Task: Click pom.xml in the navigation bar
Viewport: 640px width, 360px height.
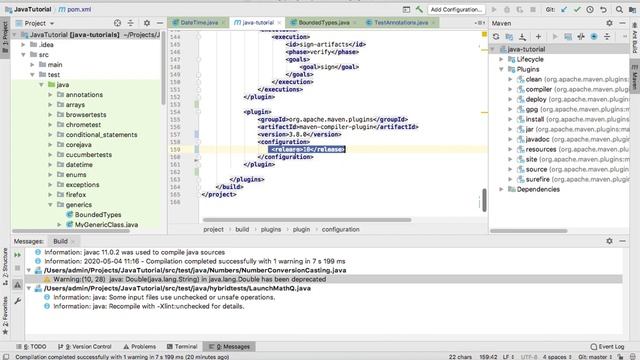Action: coord(75,9)
